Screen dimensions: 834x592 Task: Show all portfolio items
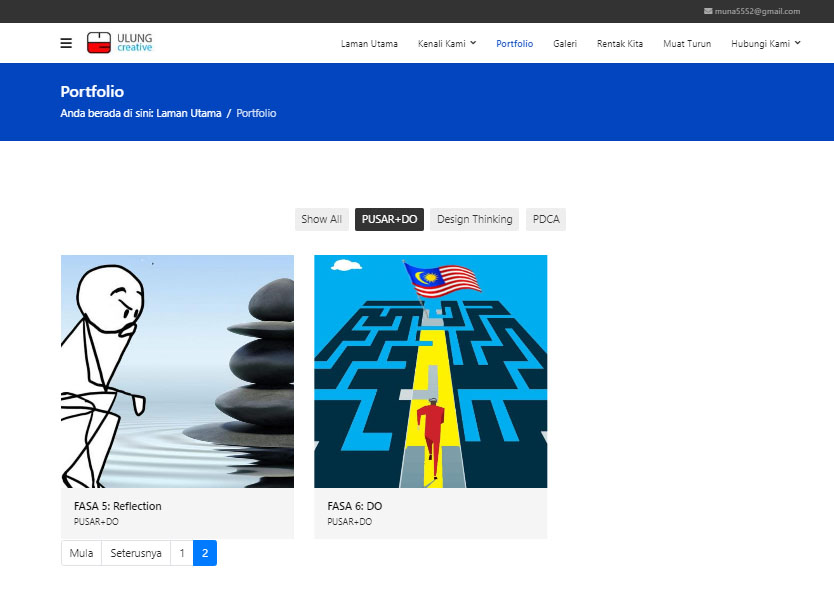pyautogui.click(x=321, y=219)
